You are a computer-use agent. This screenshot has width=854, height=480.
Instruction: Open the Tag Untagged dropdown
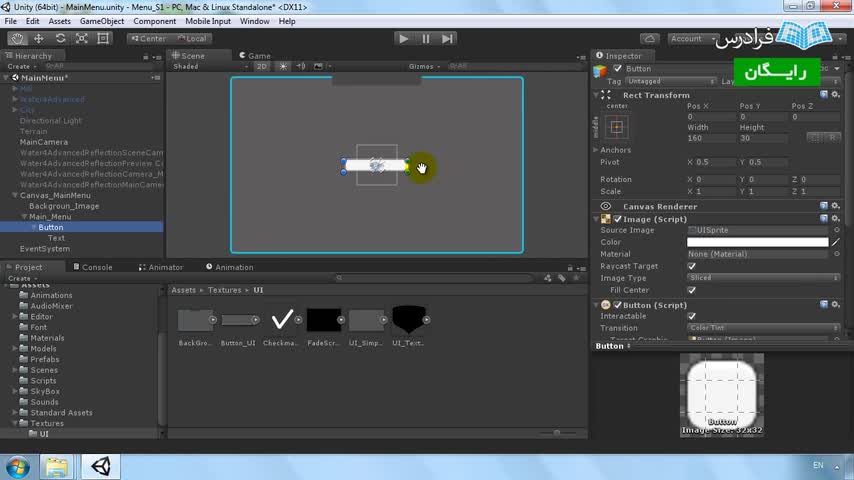(x=670, y=81)
